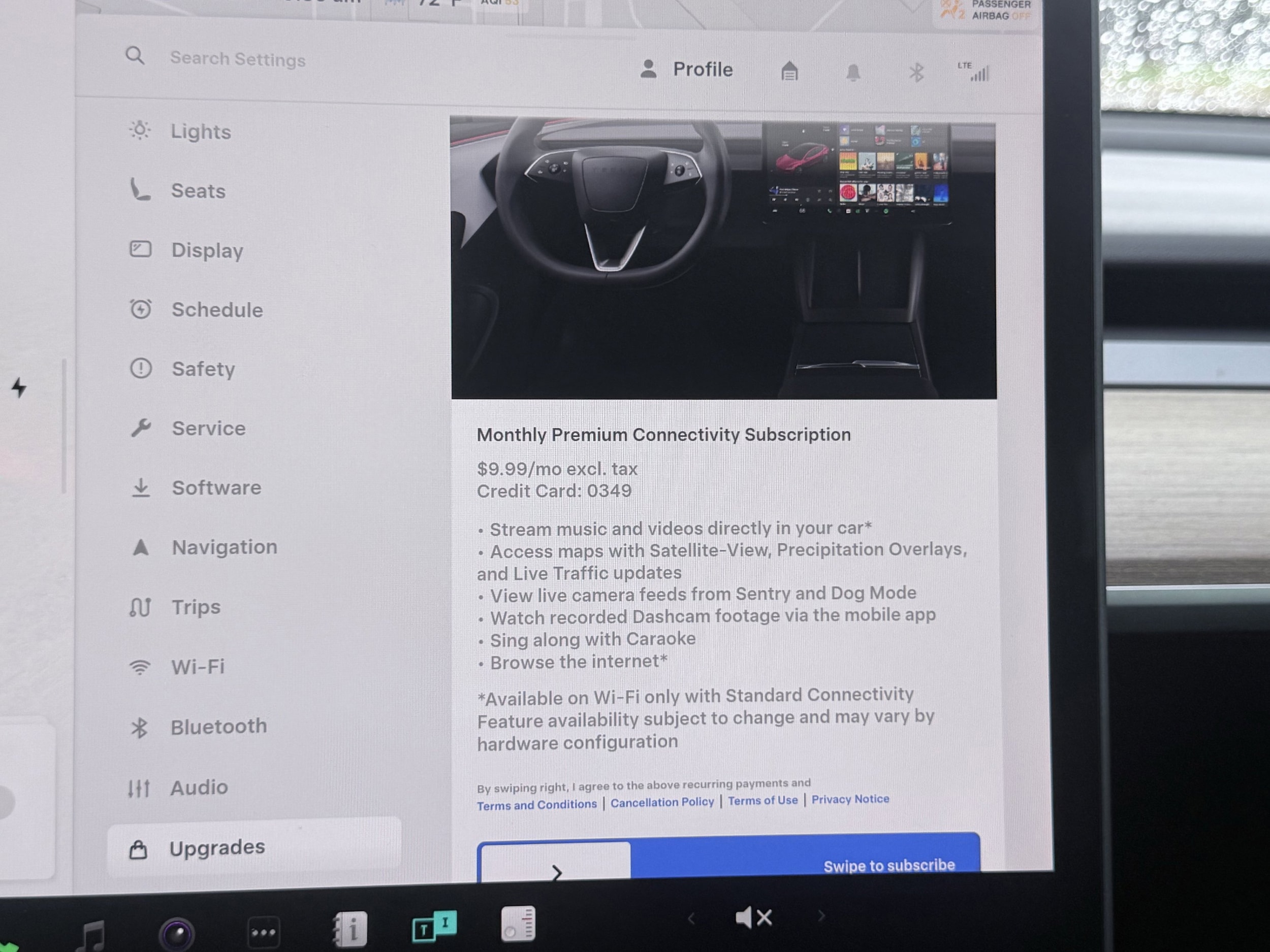This screenshot has width=1270, height=952.
Task: Tap the Bluetooth status icon in header
Action: [x=916, y=73]
